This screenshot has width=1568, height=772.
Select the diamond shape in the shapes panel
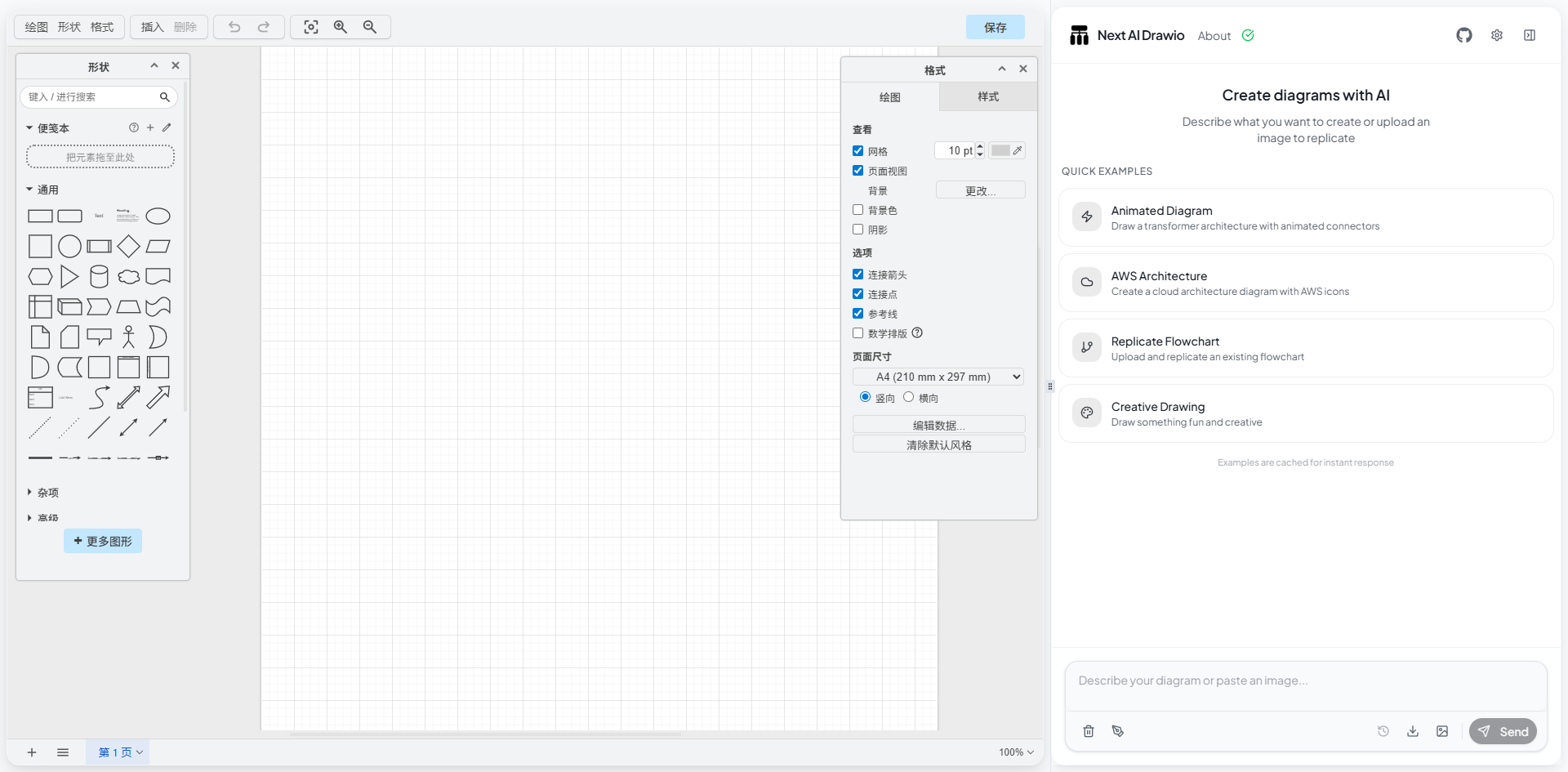coord(128,246)
